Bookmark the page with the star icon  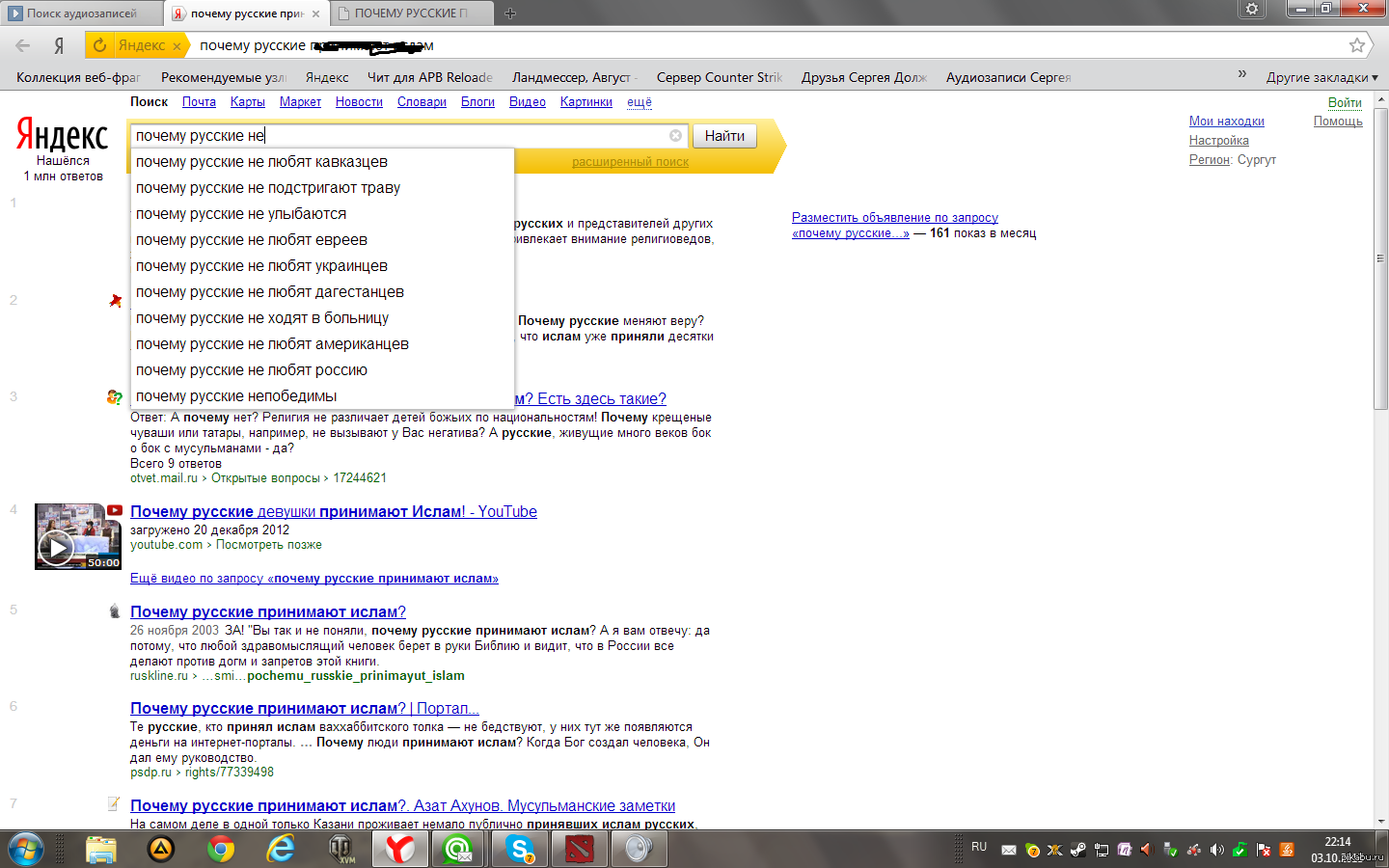[1357, 45]
